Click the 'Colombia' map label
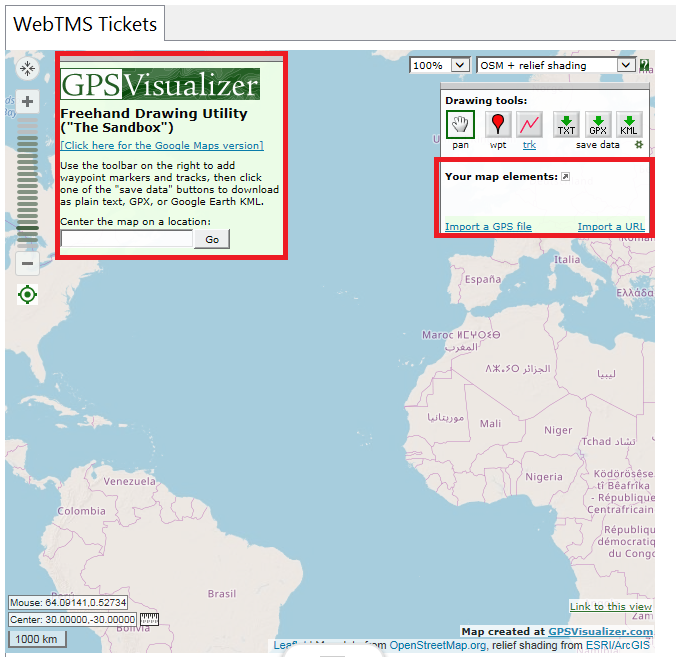This screenshot has width=676, height=657. (x=81, y=511)
